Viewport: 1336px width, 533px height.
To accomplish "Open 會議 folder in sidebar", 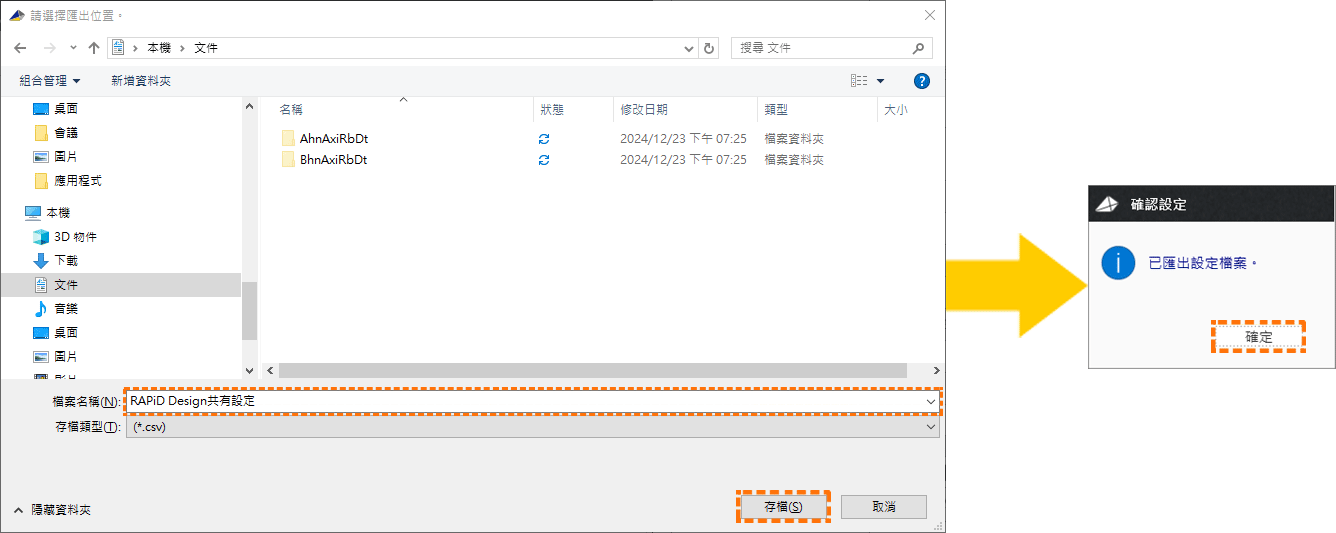I will (66, 132).
